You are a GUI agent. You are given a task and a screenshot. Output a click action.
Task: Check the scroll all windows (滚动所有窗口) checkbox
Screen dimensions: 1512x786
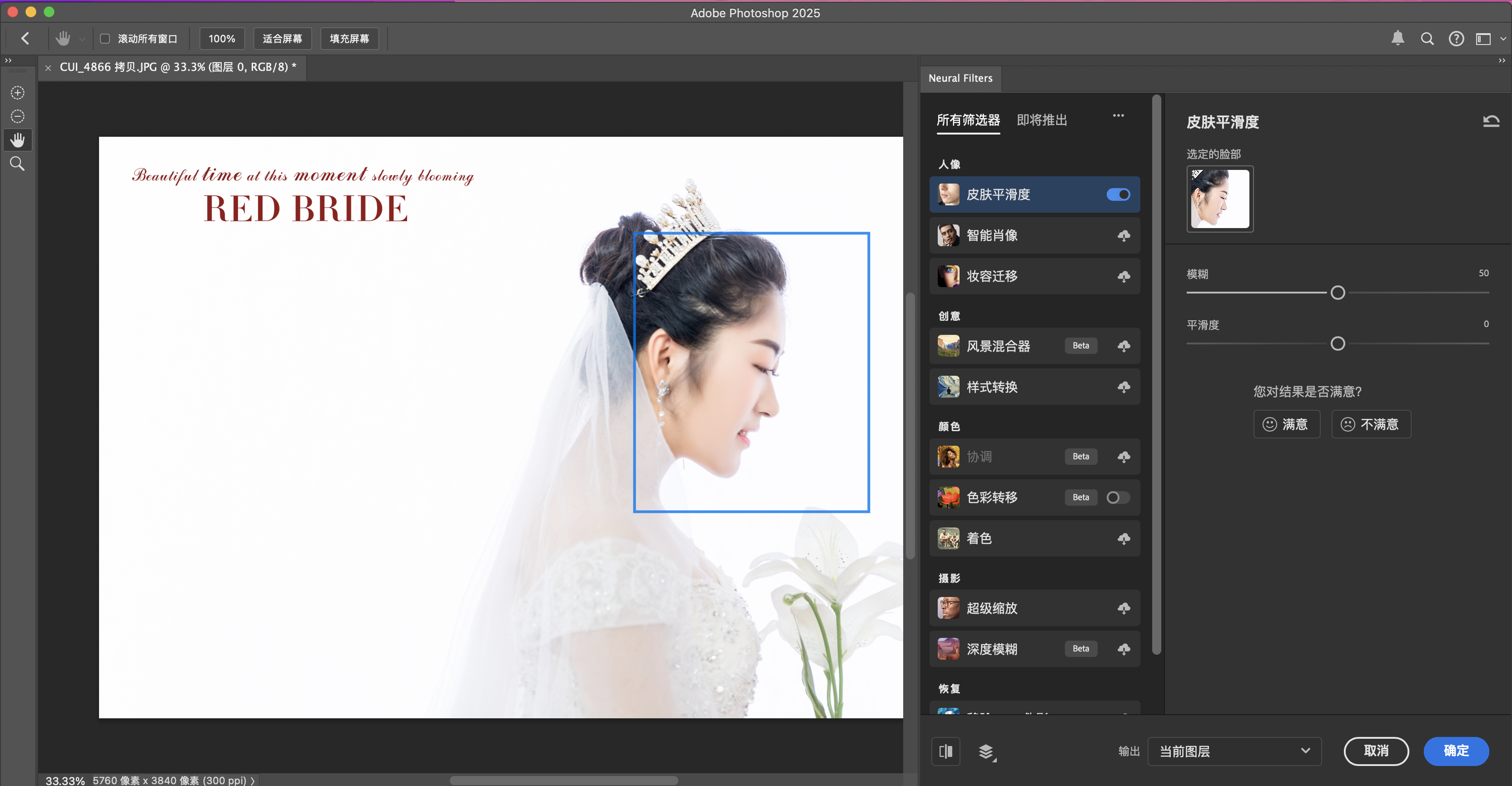click(x=105, y=39)
